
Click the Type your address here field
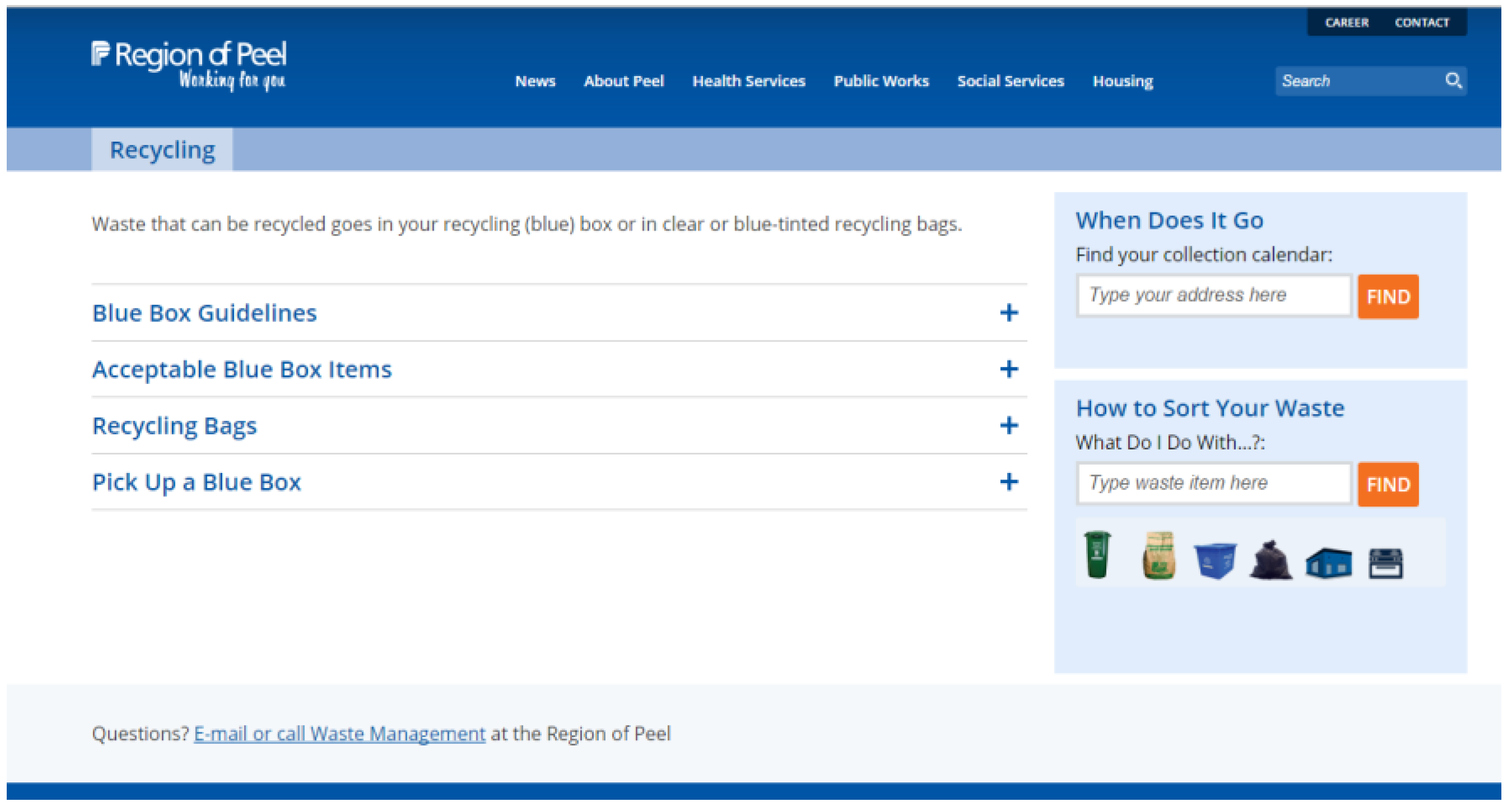click(1214, 296)
